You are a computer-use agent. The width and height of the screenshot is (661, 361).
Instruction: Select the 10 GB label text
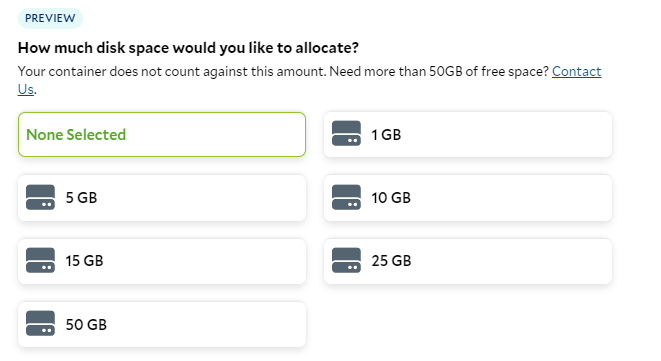pos(391,198)
